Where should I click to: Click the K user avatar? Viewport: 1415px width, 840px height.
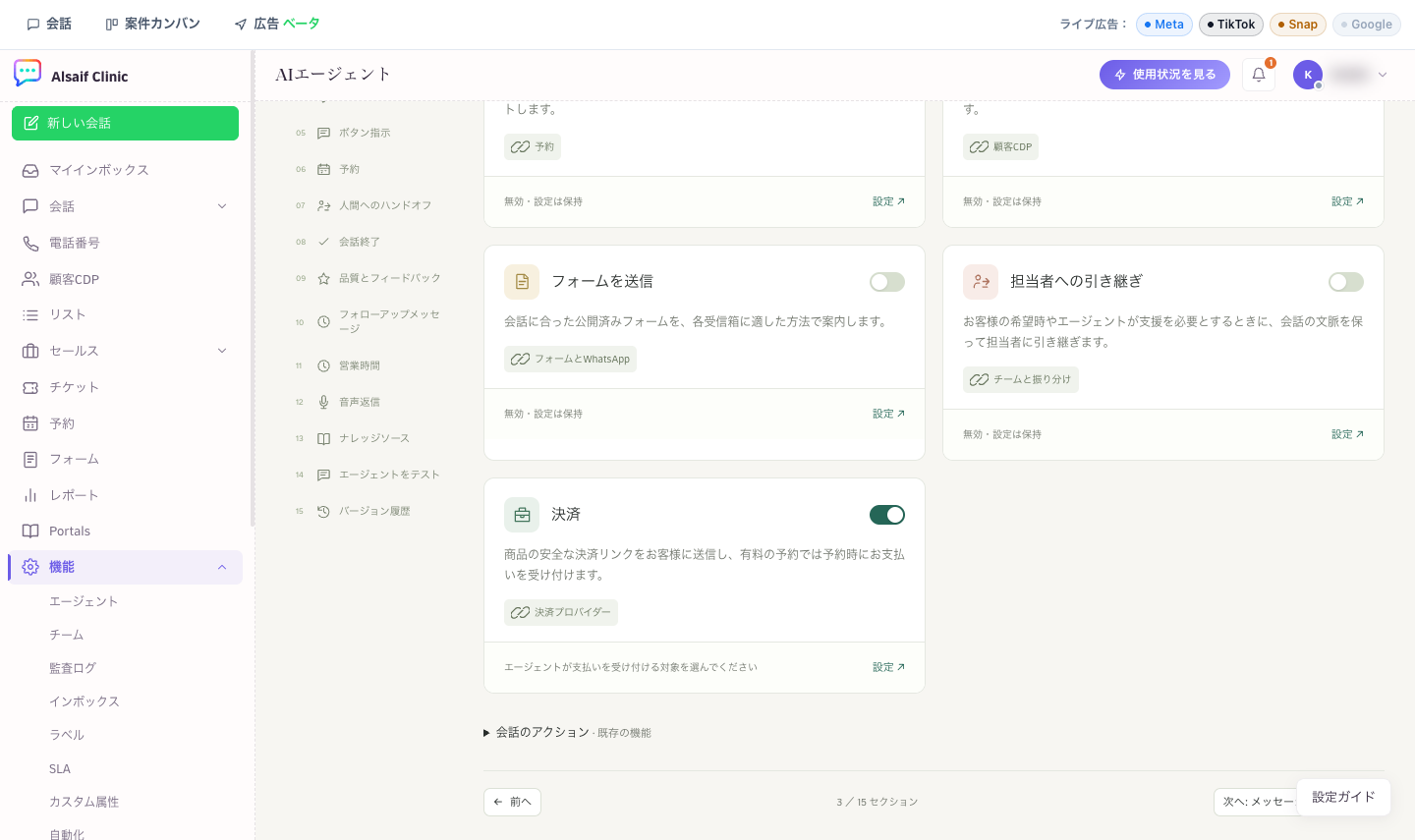(1308, 75)
